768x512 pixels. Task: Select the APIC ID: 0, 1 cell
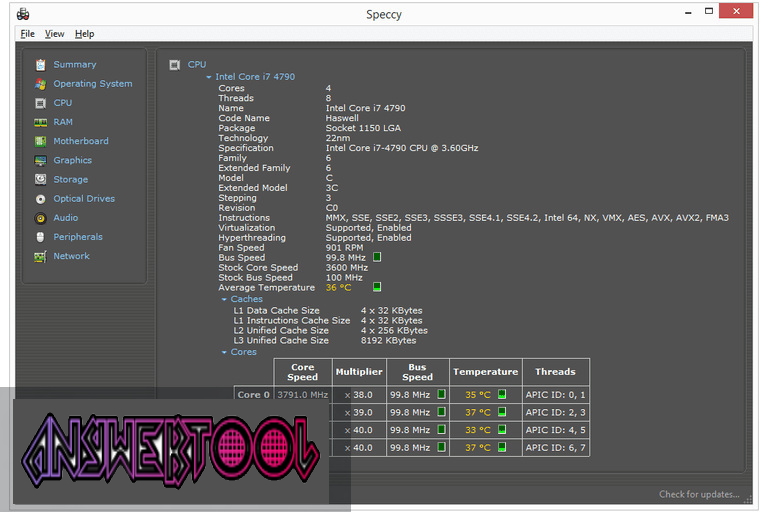click(555, 394)
